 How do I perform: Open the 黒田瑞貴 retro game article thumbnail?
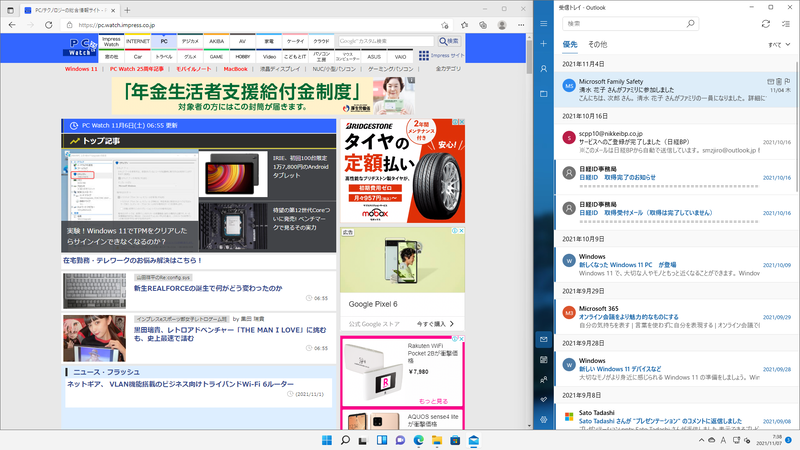94,338
